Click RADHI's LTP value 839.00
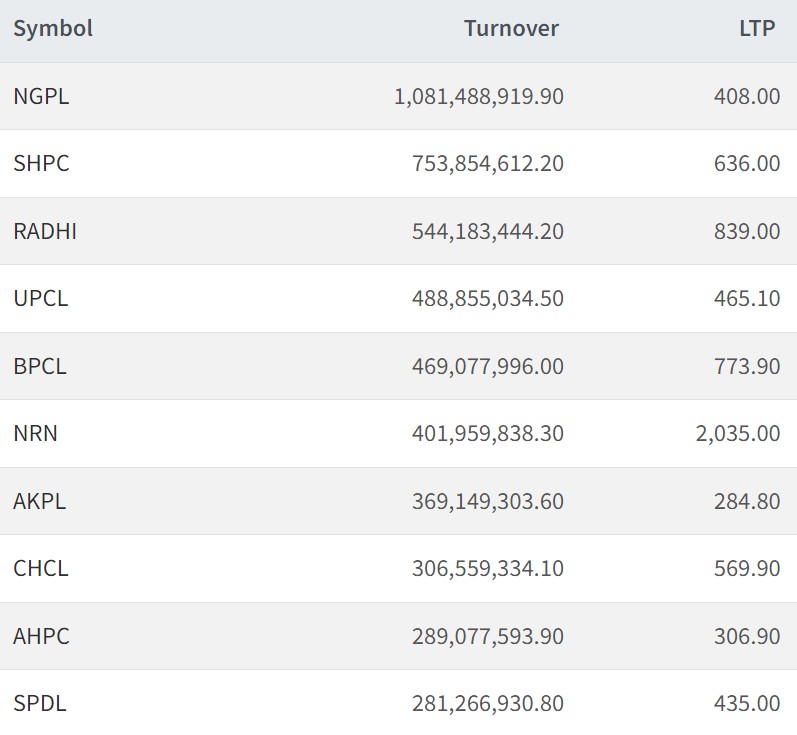797x735 pixels. click(x=747, y=231)
